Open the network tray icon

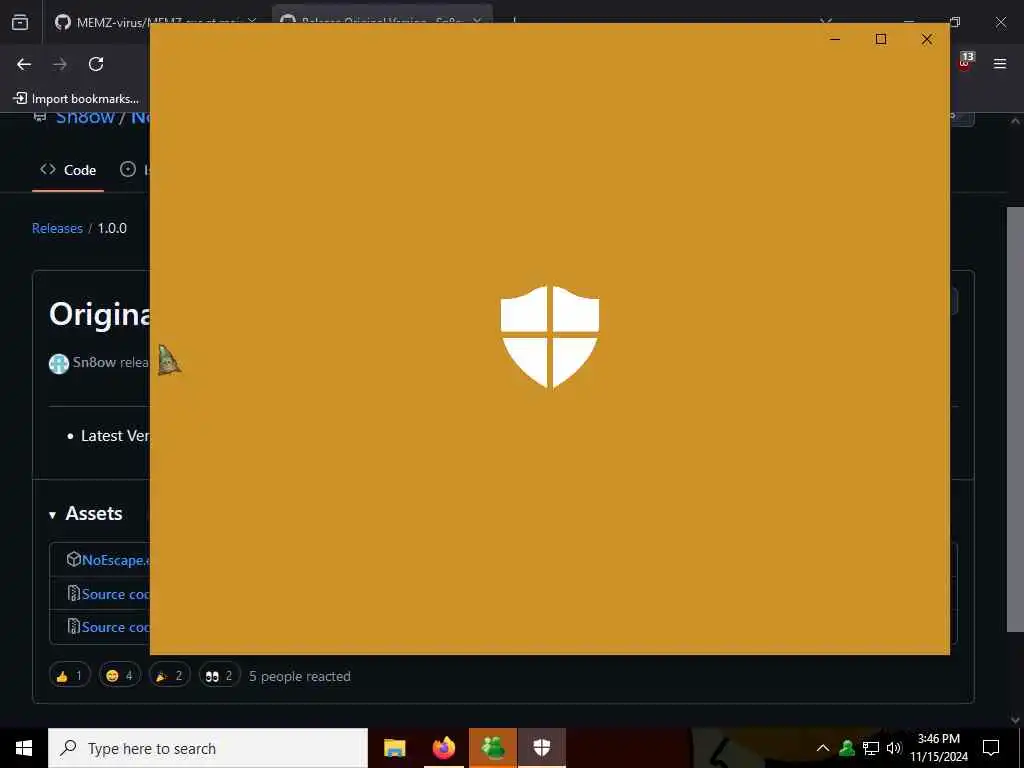click(871, 748)
